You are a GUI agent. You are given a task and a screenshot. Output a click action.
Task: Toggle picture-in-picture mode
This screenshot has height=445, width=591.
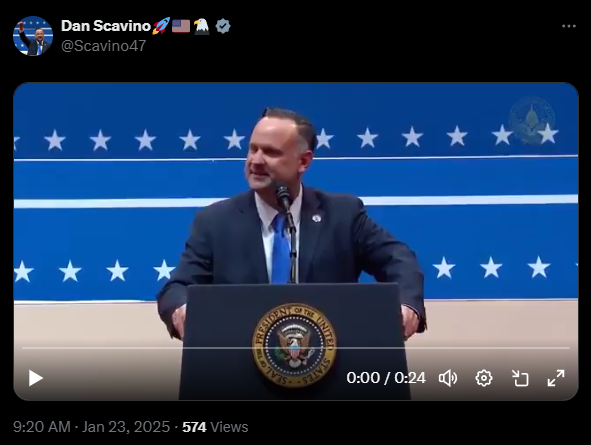point(520,378)
